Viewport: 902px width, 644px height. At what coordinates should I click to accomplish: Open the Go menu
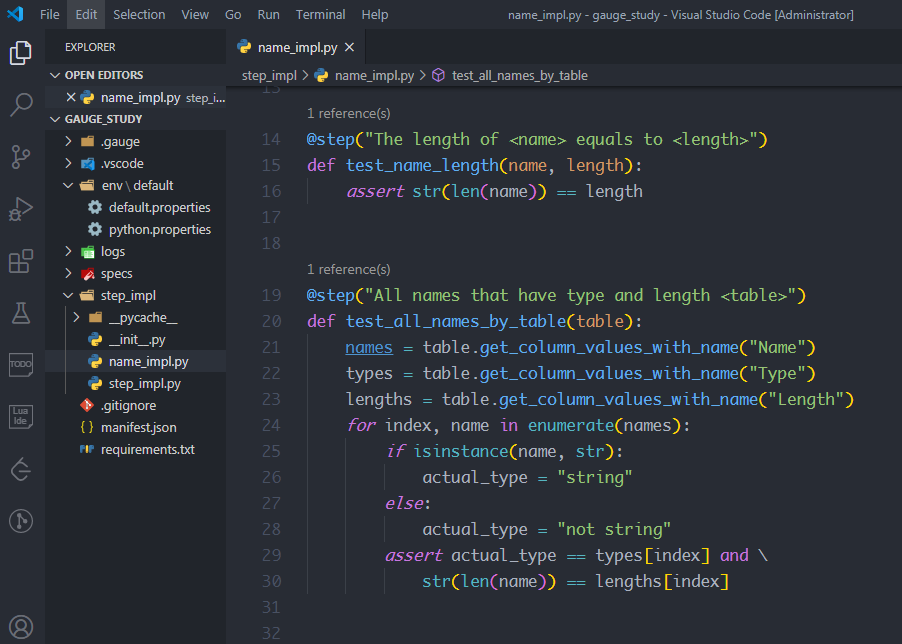233,14
